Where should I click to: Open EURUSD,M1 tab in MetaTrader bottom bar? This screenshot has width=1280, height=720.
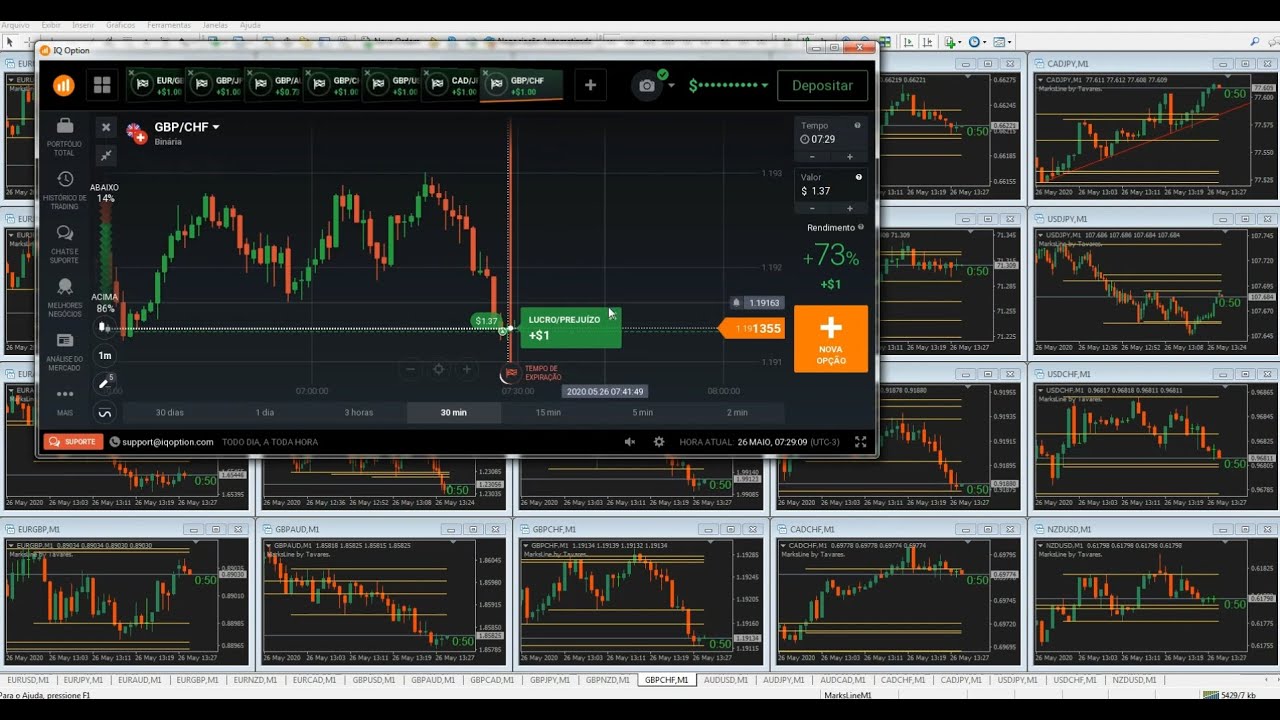point(29,680)
